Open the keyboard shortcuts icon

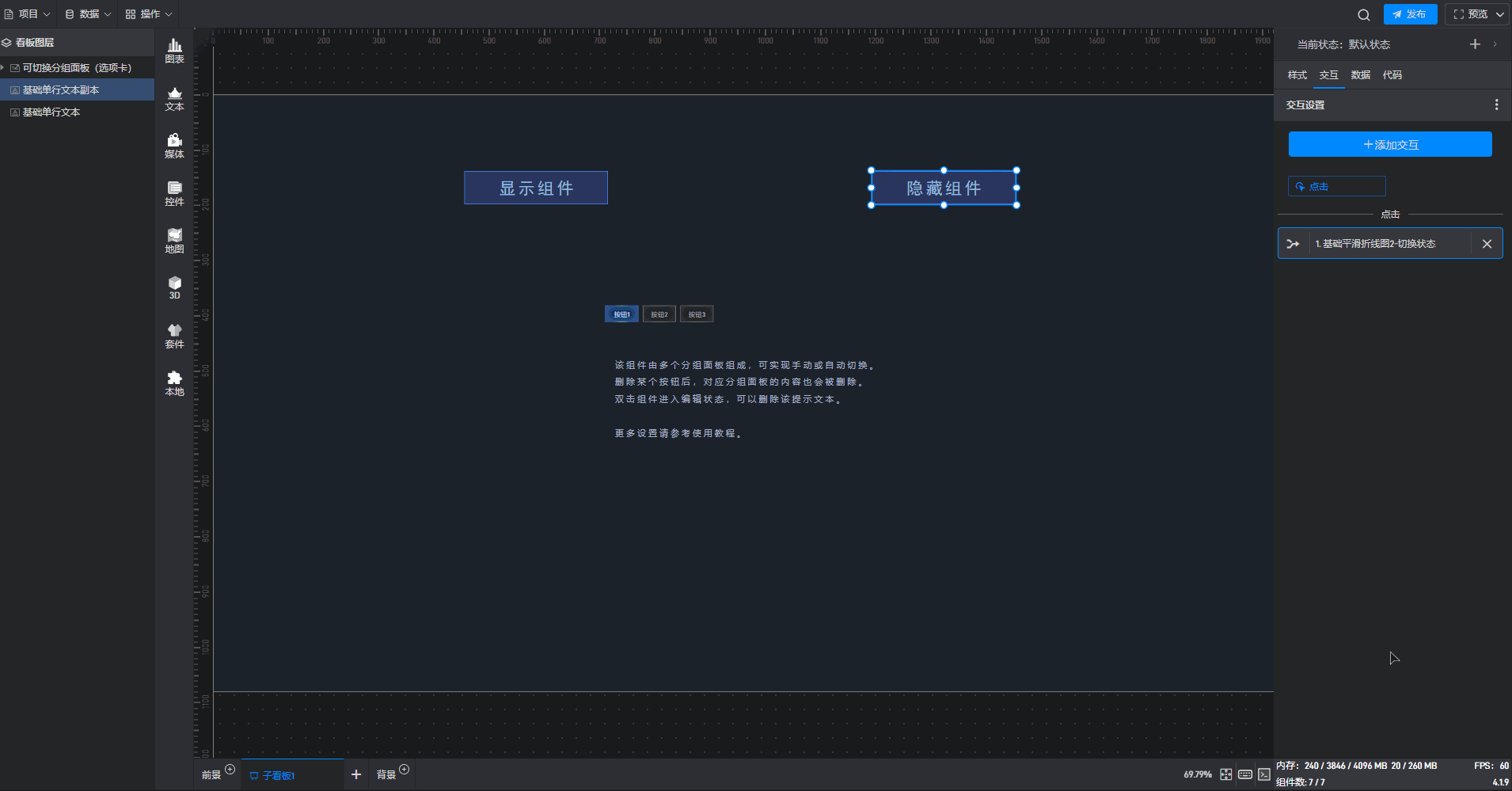(1245, 774)
